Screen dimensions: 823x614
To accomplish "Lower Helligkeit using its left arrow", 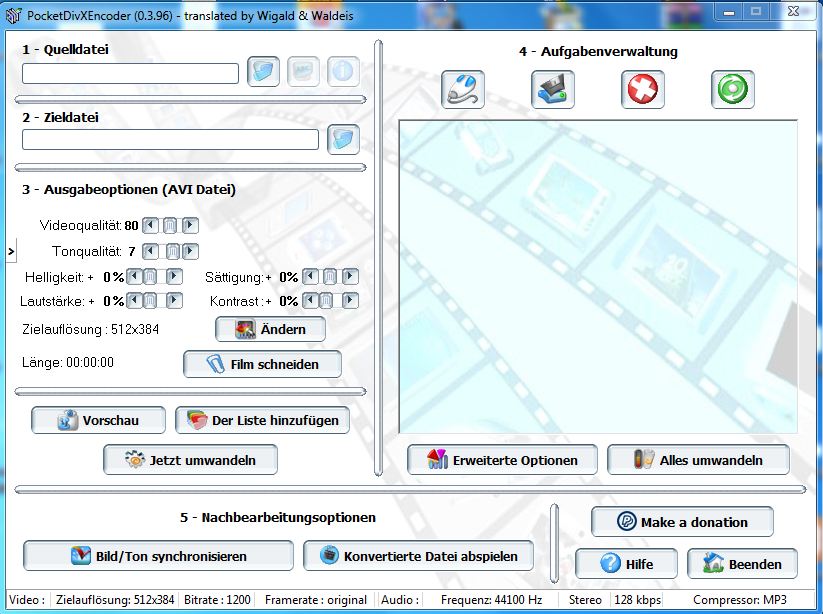I will pos(135,276).
